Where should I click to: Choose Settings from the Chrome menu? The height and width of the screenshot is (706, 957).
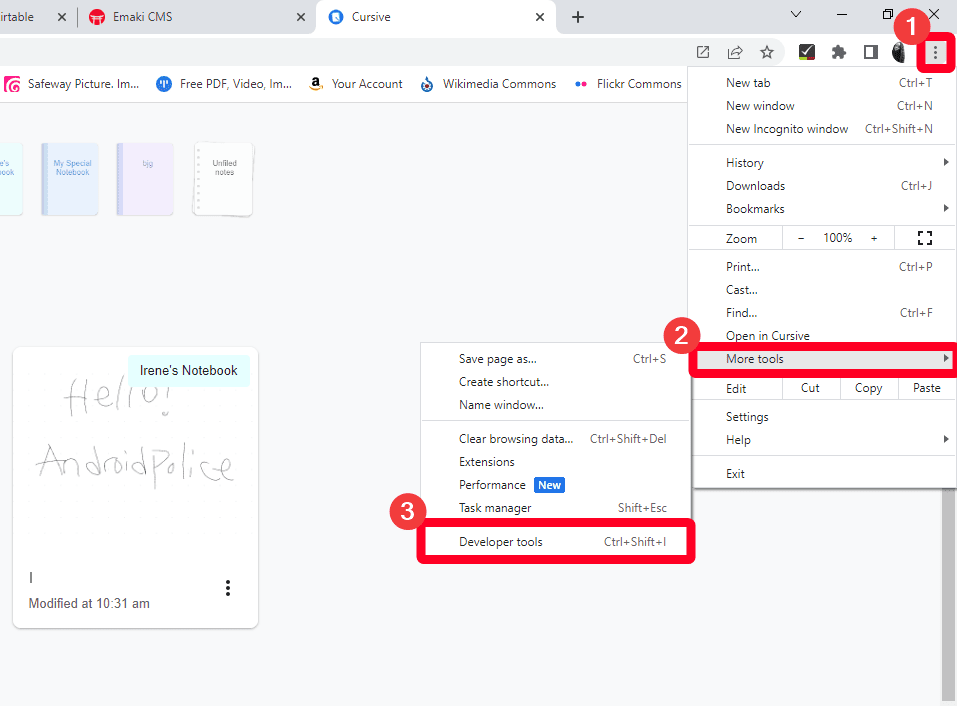tap(747, 416)
